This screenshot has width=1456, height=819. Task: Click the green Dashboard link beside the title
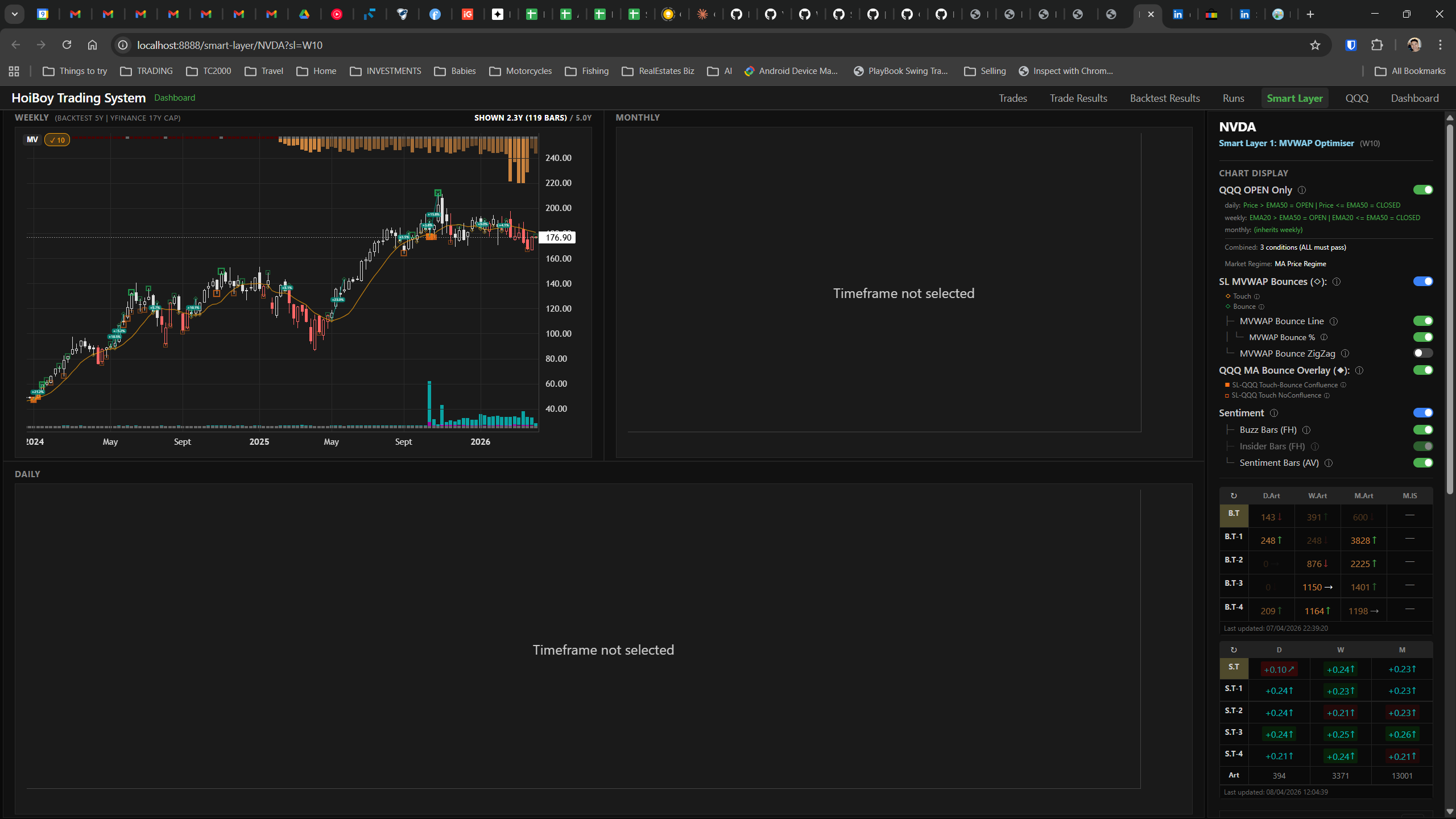click(x=175, y=98)
